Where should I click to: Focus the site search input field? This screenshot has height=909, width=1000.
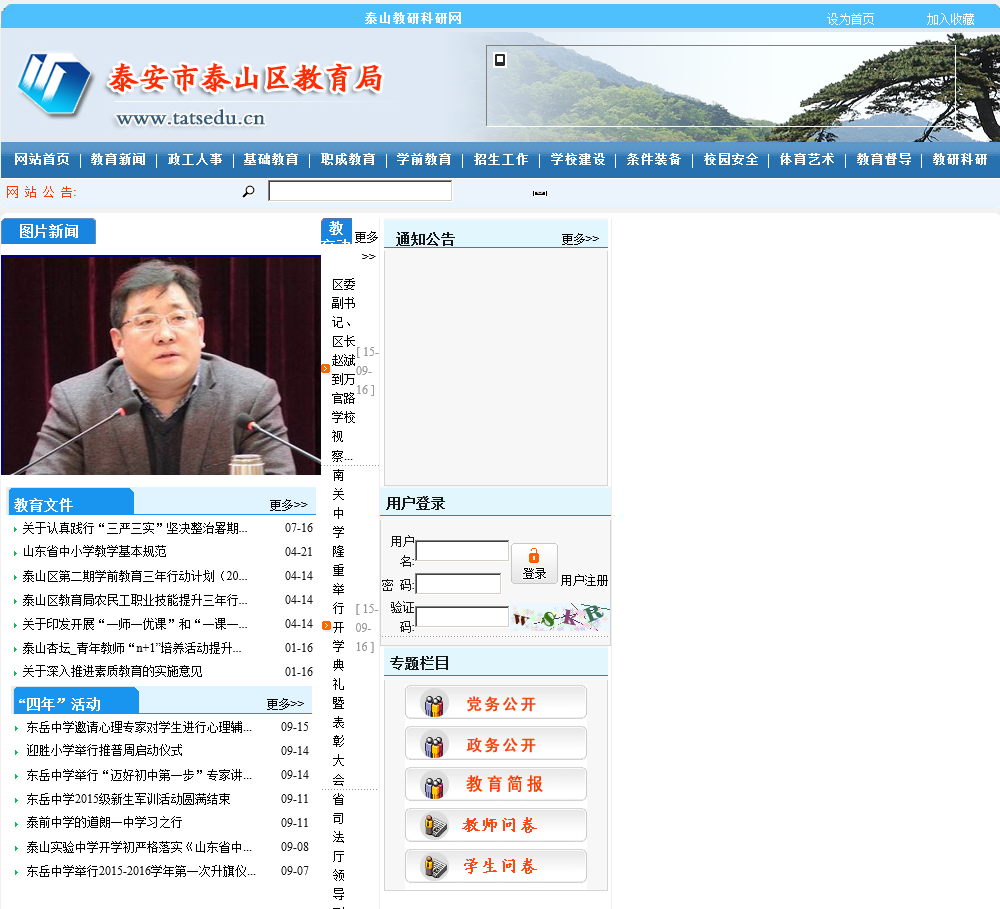[x=360, y=191]
